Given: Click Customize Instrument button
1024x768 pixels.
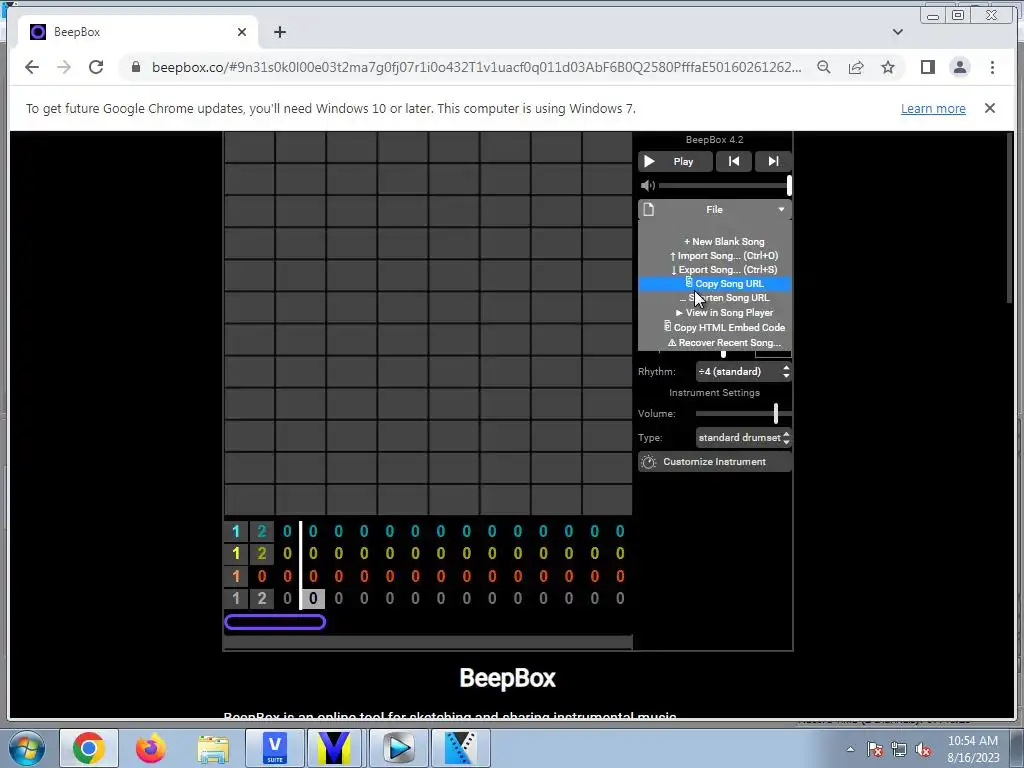Looking at the screenshot, I should (714, 462).
